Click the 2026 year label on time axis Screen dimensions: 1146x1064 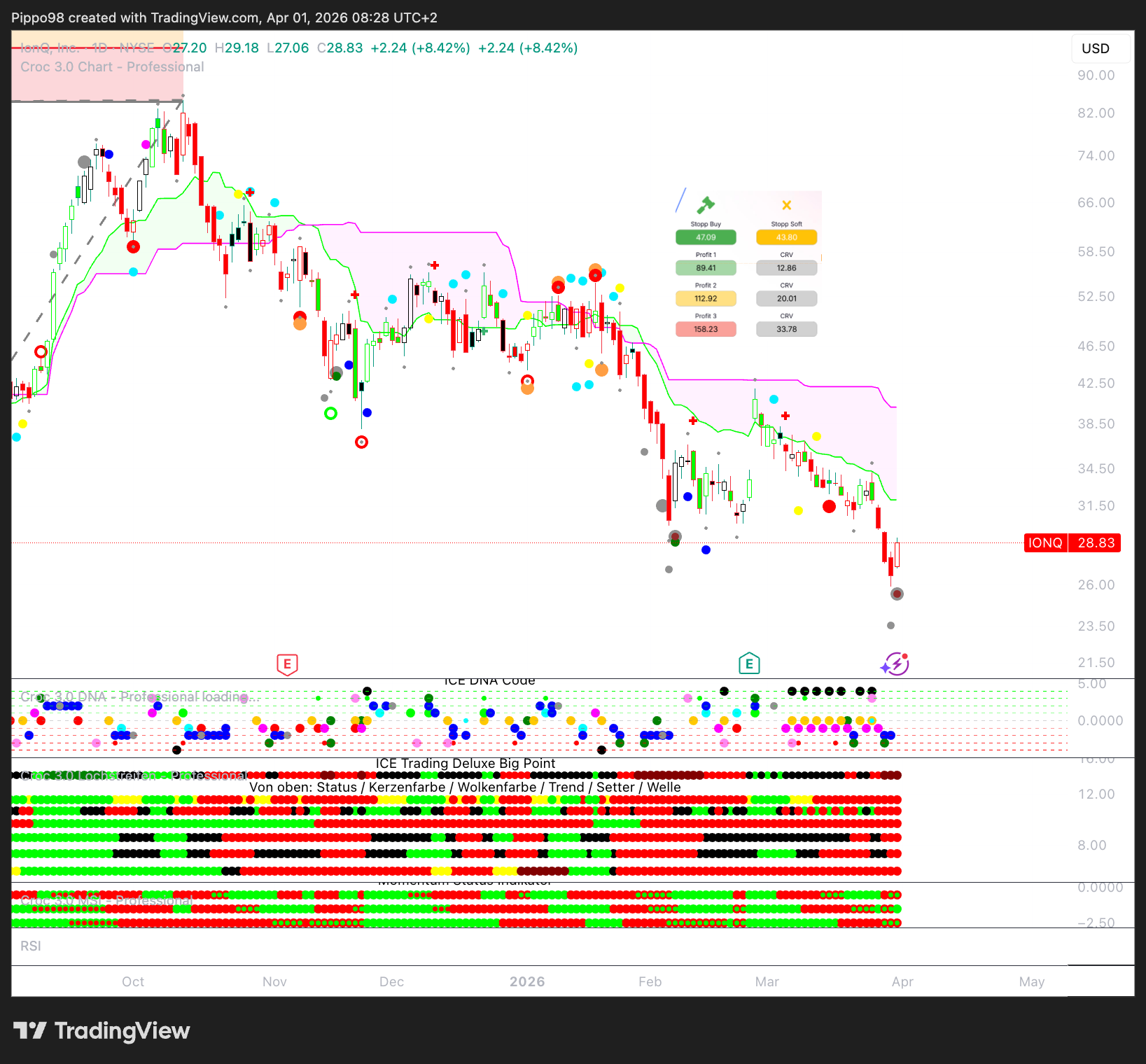click(527, 981)
